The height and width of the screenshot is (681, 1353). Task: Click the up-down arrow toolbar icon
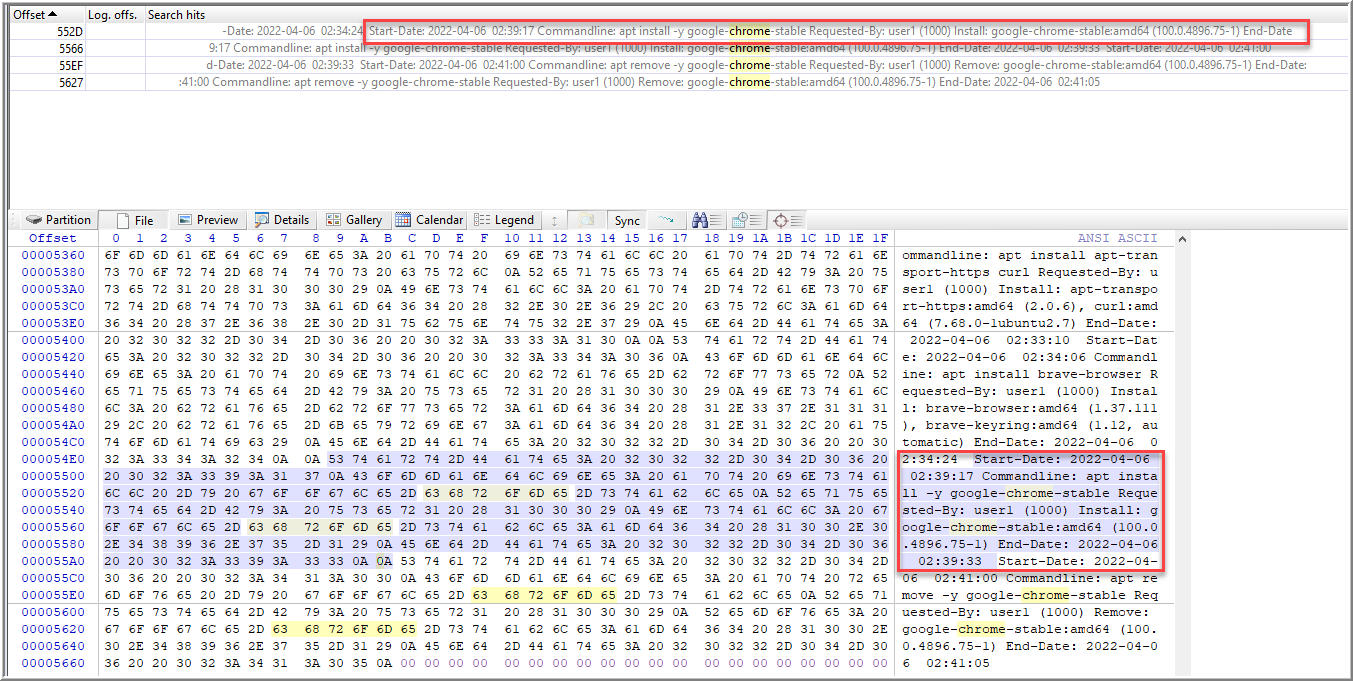pos(554,220)
